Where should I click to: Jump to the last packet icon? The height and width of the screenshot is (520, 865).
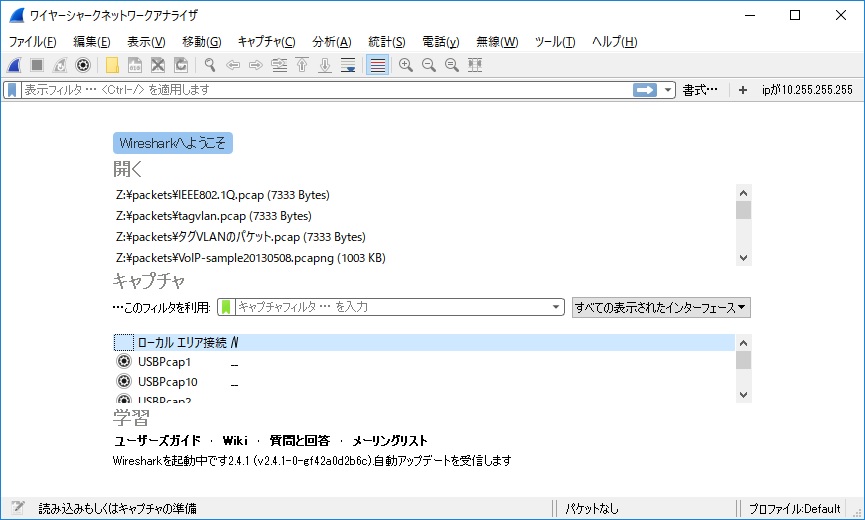325,65
